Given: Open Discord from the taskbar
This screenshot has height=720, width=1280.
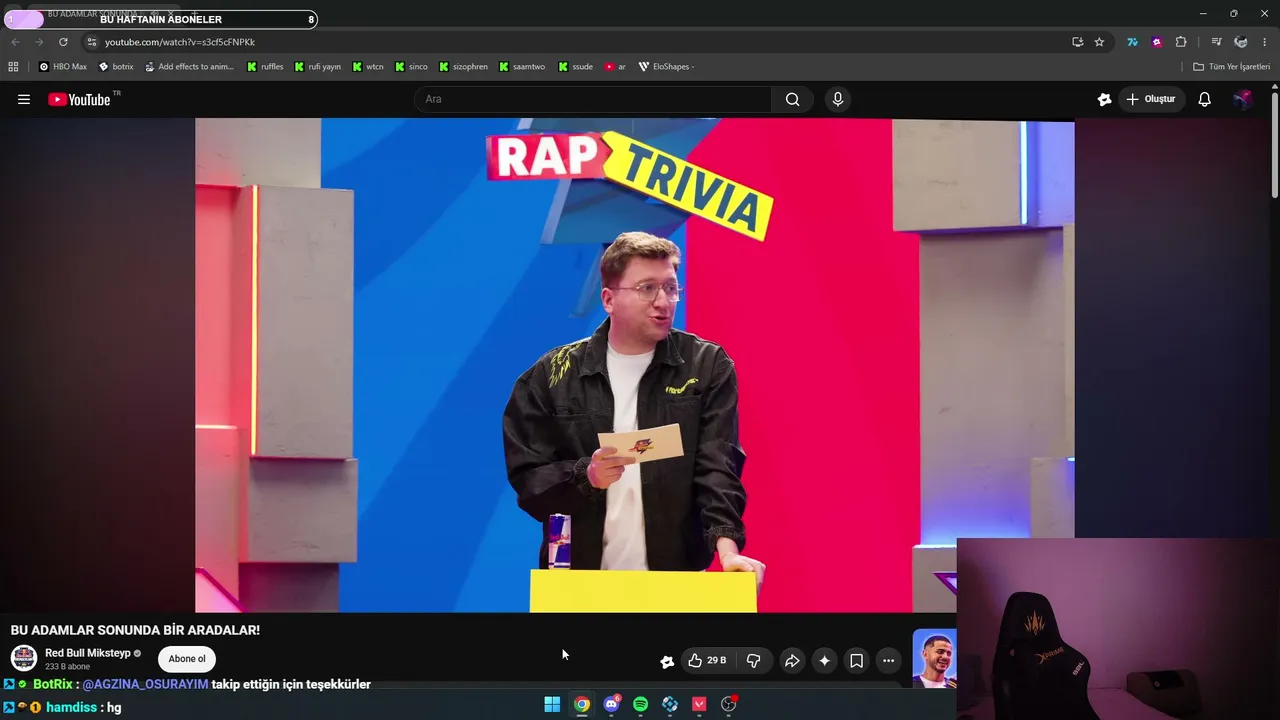Looking at the screenshot, I should point(611,704).
